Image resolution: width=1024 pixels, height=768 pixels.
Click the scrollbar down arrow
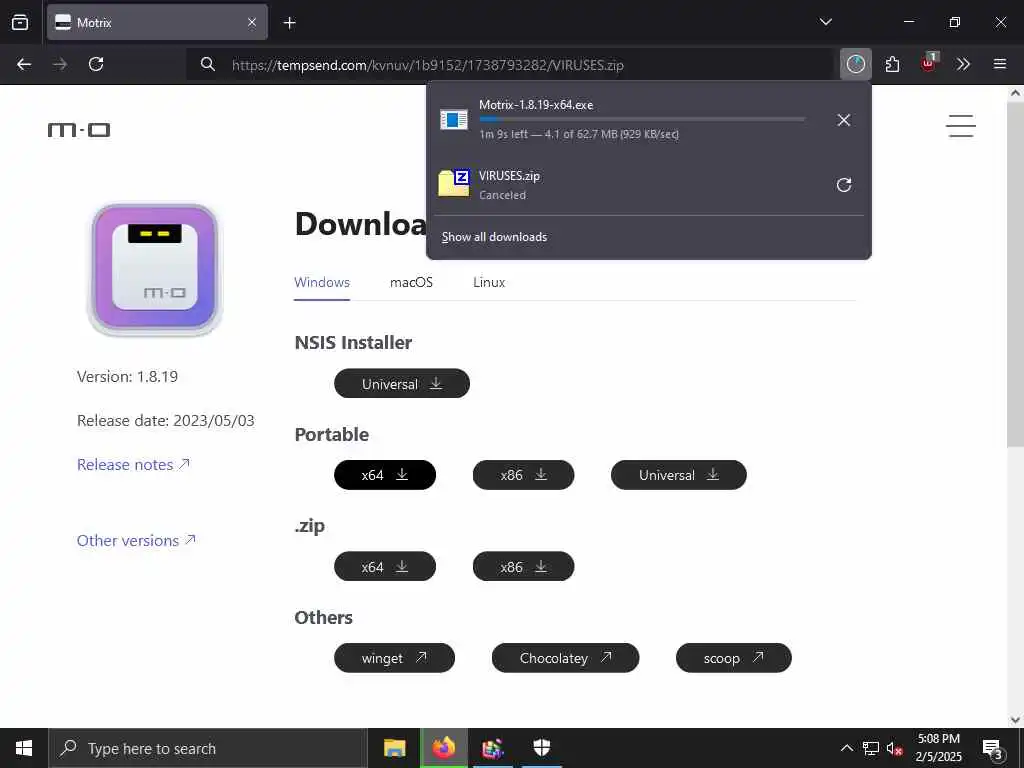tap(1015, 720)
